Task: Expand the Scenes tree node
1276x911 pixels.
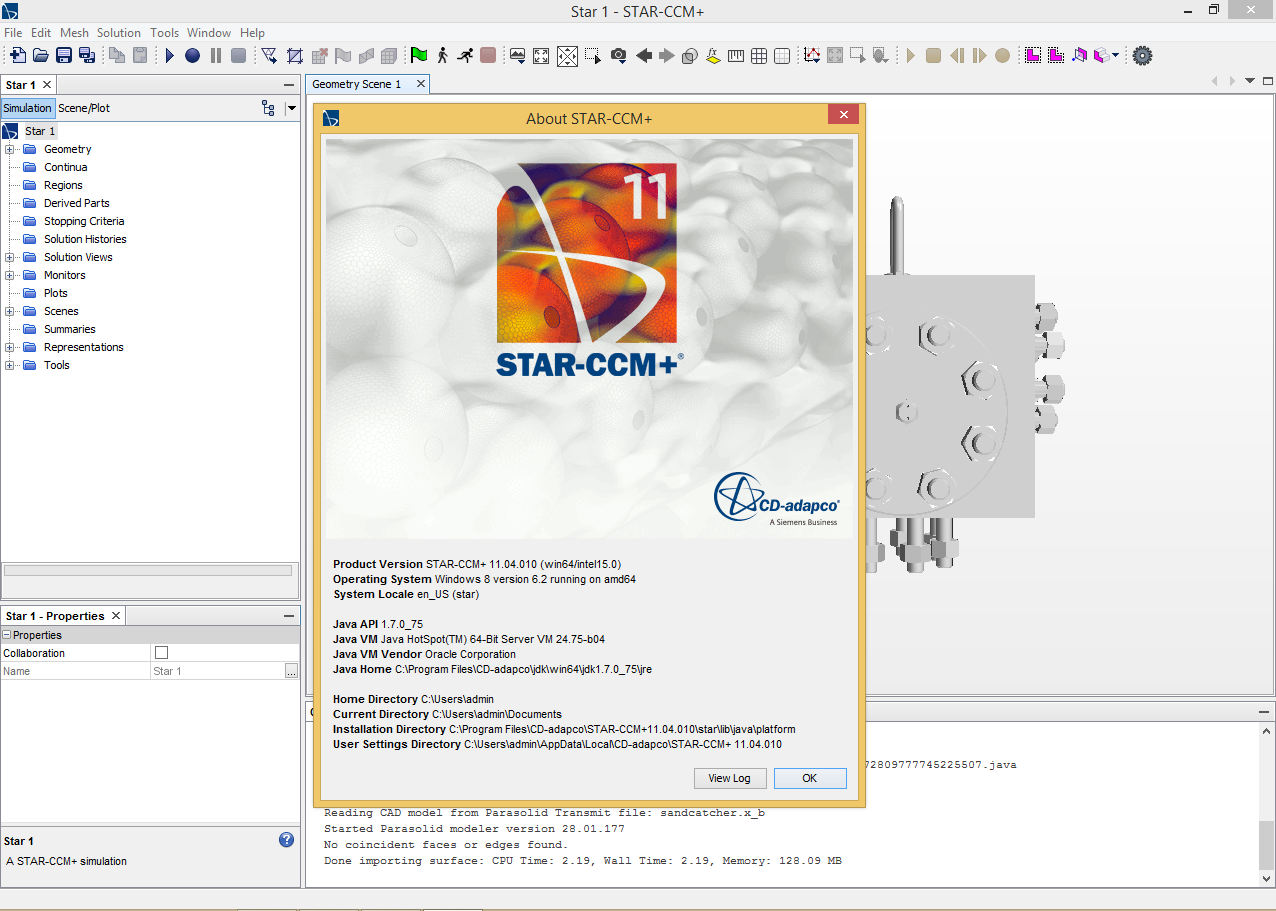Action: [x=10, y=311]
